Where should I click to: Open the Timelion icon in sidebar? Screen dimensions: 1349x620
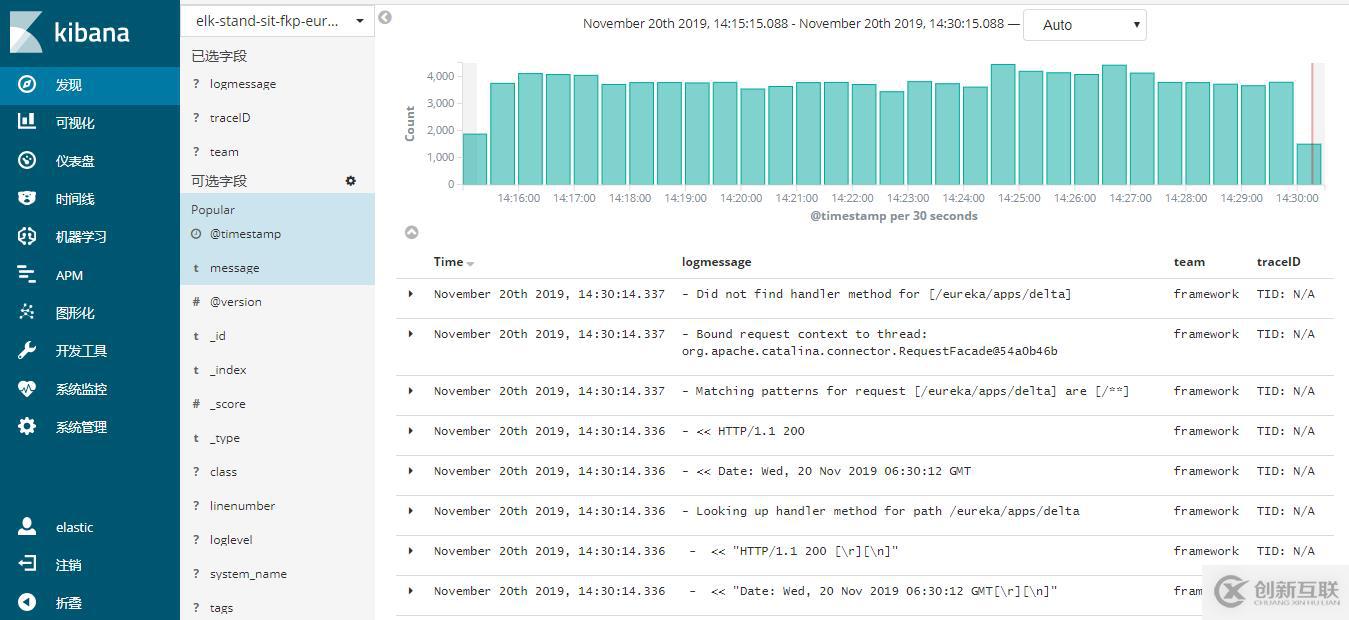(x=27, y=198)
